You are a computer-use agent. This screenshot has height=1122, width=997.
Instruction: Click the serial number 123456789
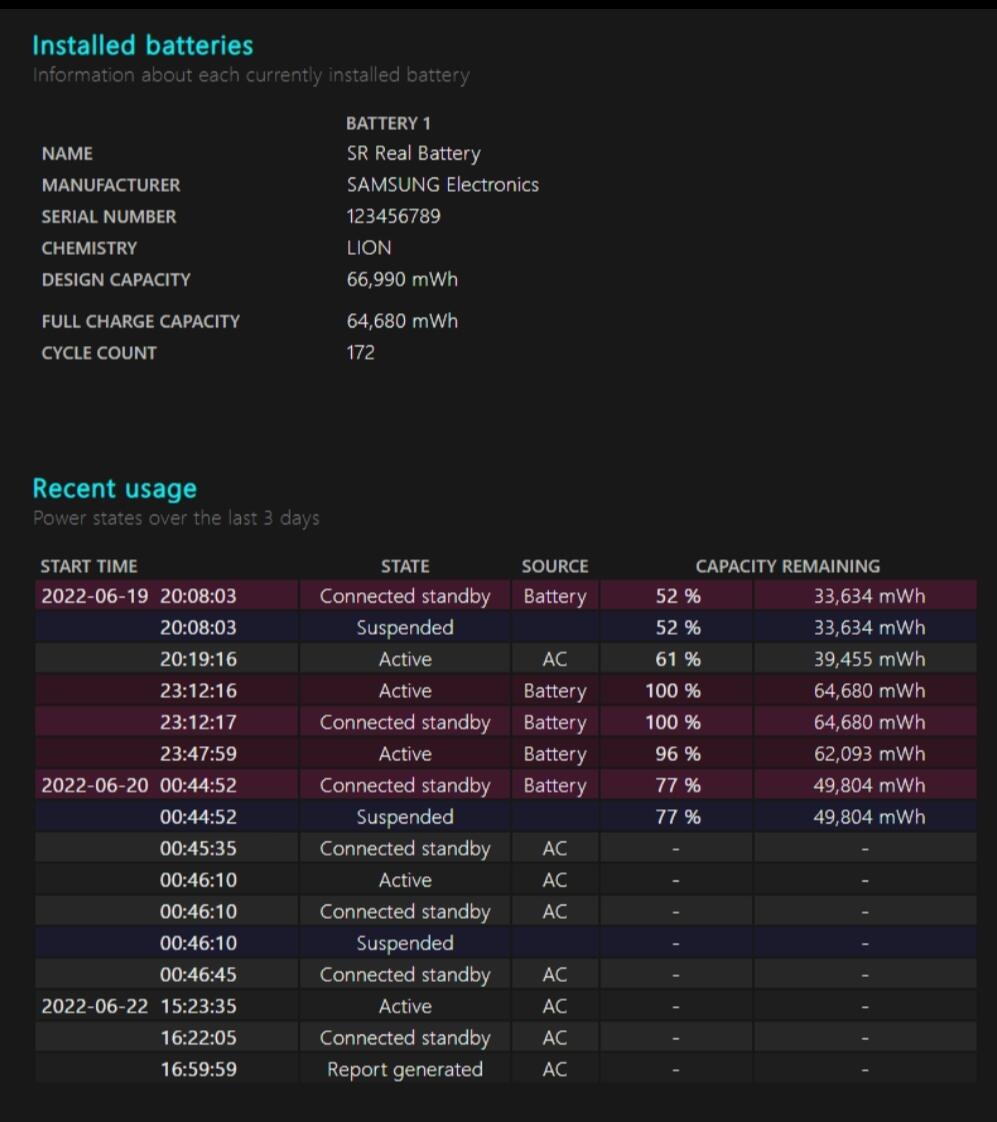393,216
